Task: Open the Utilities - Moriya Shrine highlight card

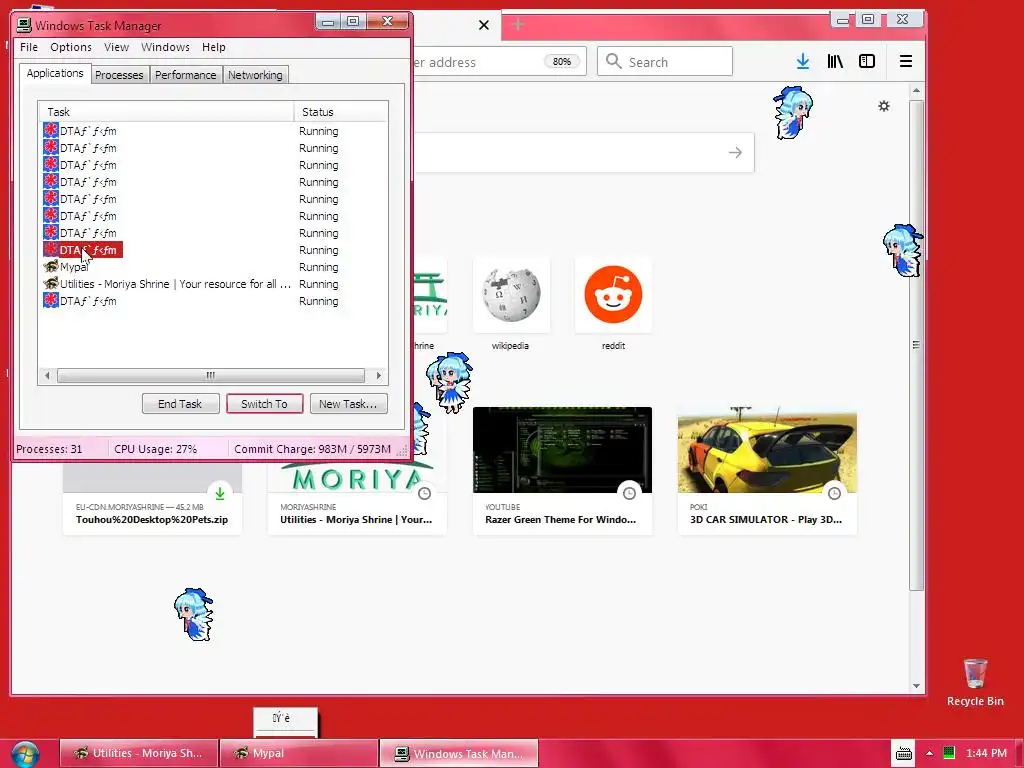Action: pyautogui.click(x=357, y=498)
